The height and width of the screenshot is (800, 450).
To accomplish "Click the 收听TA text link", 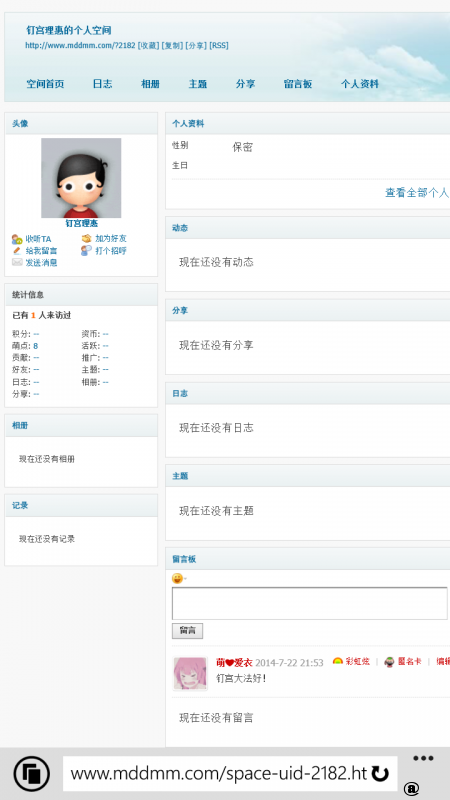I will click(38, 239).
